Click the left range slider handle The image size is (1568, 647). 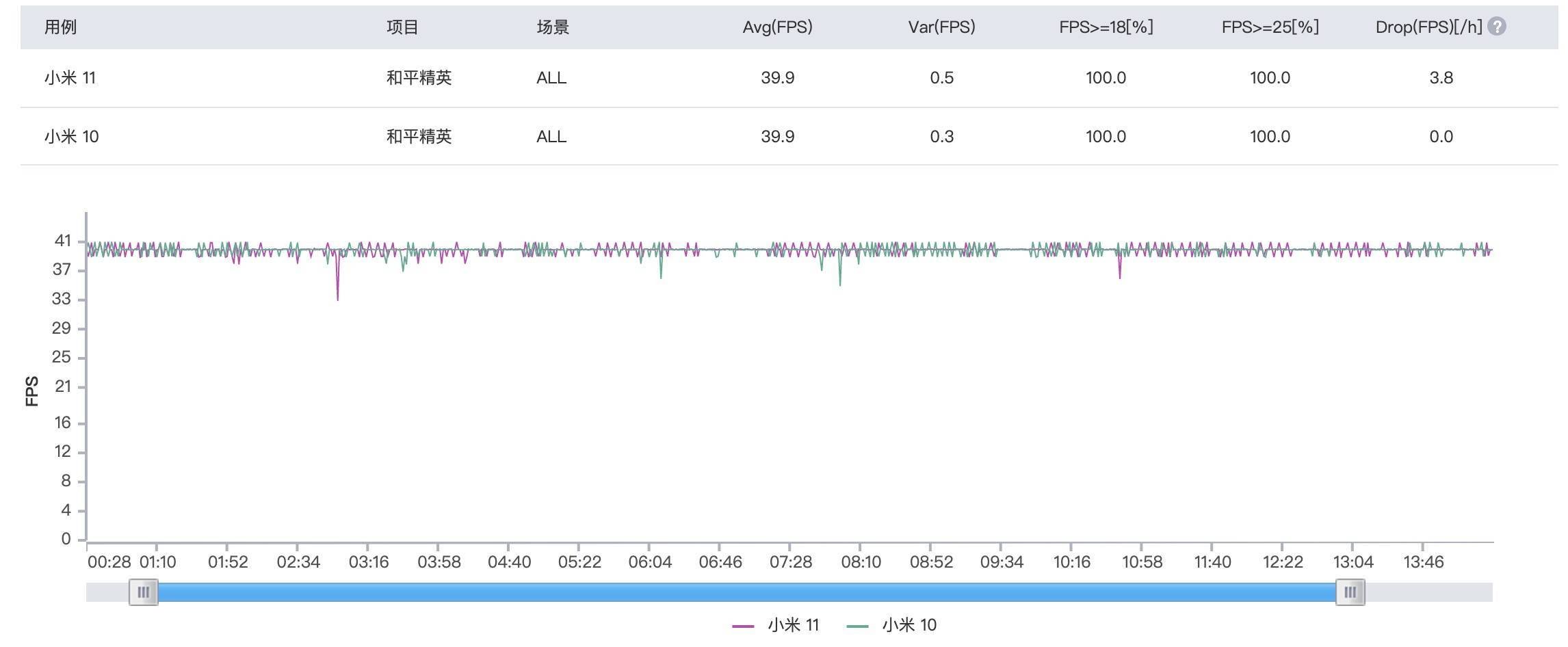coord(144,592)
